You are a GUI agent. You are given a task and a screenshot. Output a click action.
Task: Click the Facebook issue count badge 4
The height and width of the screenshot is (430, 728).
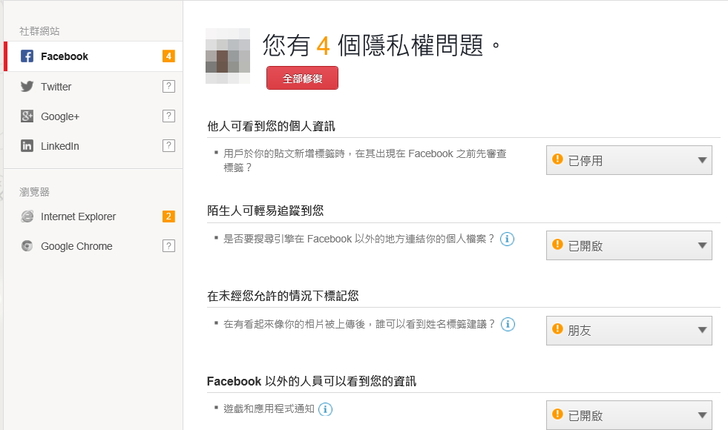point(169,56)
